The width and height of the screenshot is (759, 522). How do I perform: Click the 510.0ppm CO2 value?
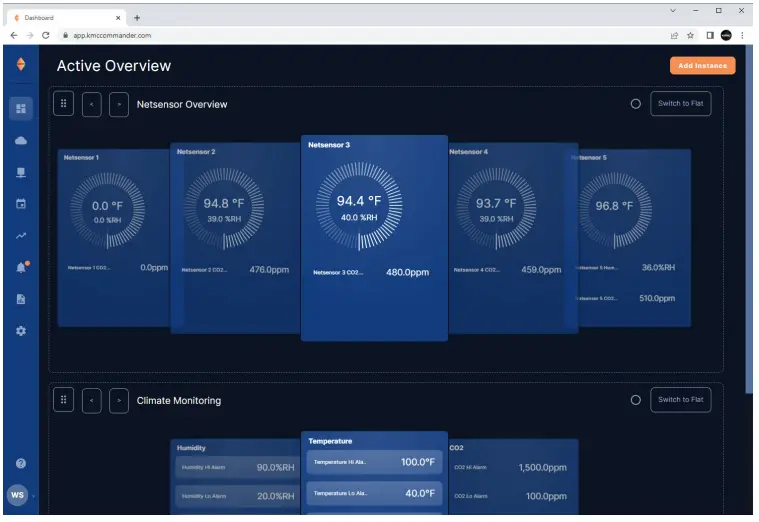coord(657,298)
